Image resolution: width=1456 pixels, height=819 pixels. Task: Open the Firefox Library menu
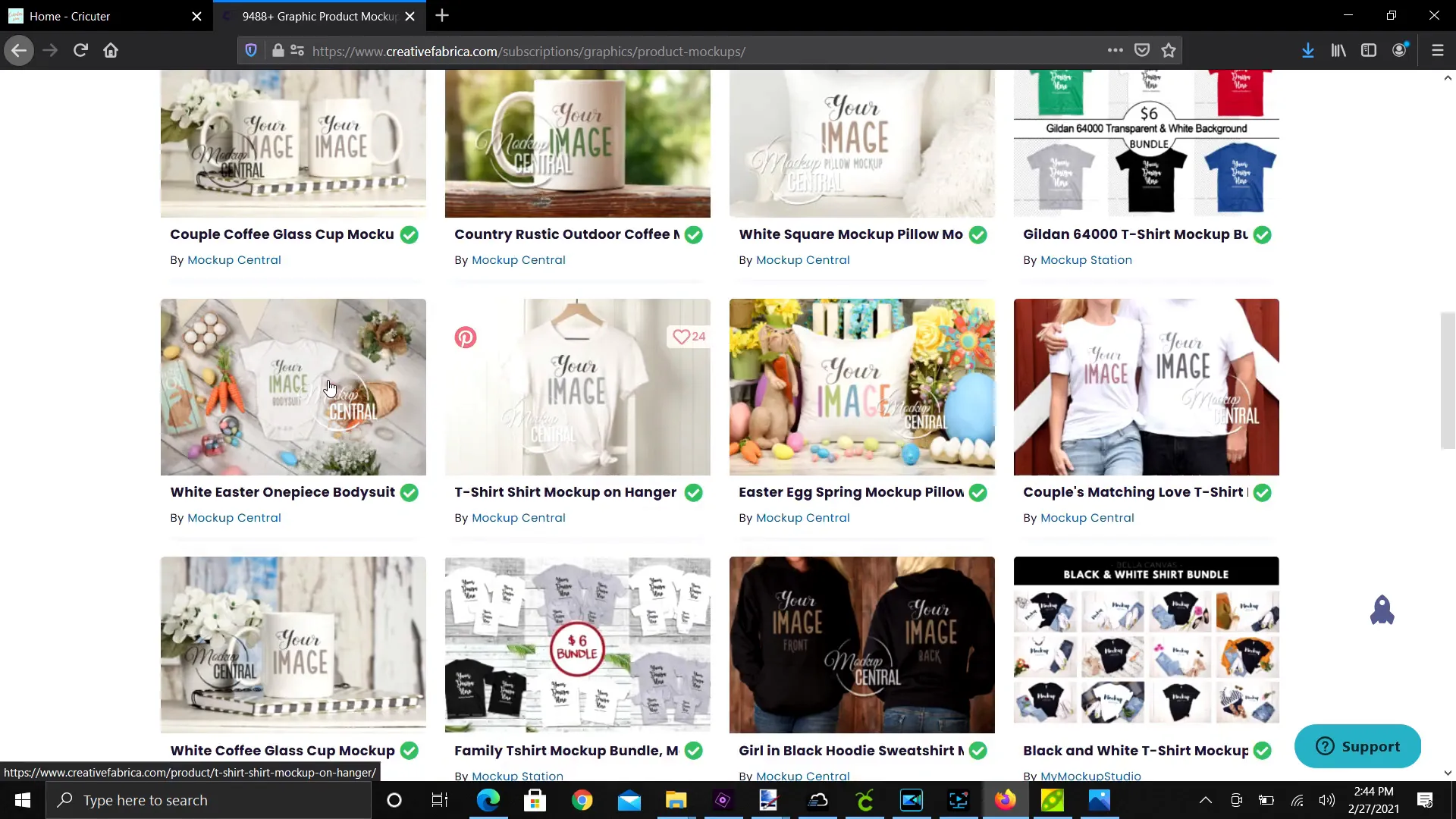click(x=1338, y=50)
